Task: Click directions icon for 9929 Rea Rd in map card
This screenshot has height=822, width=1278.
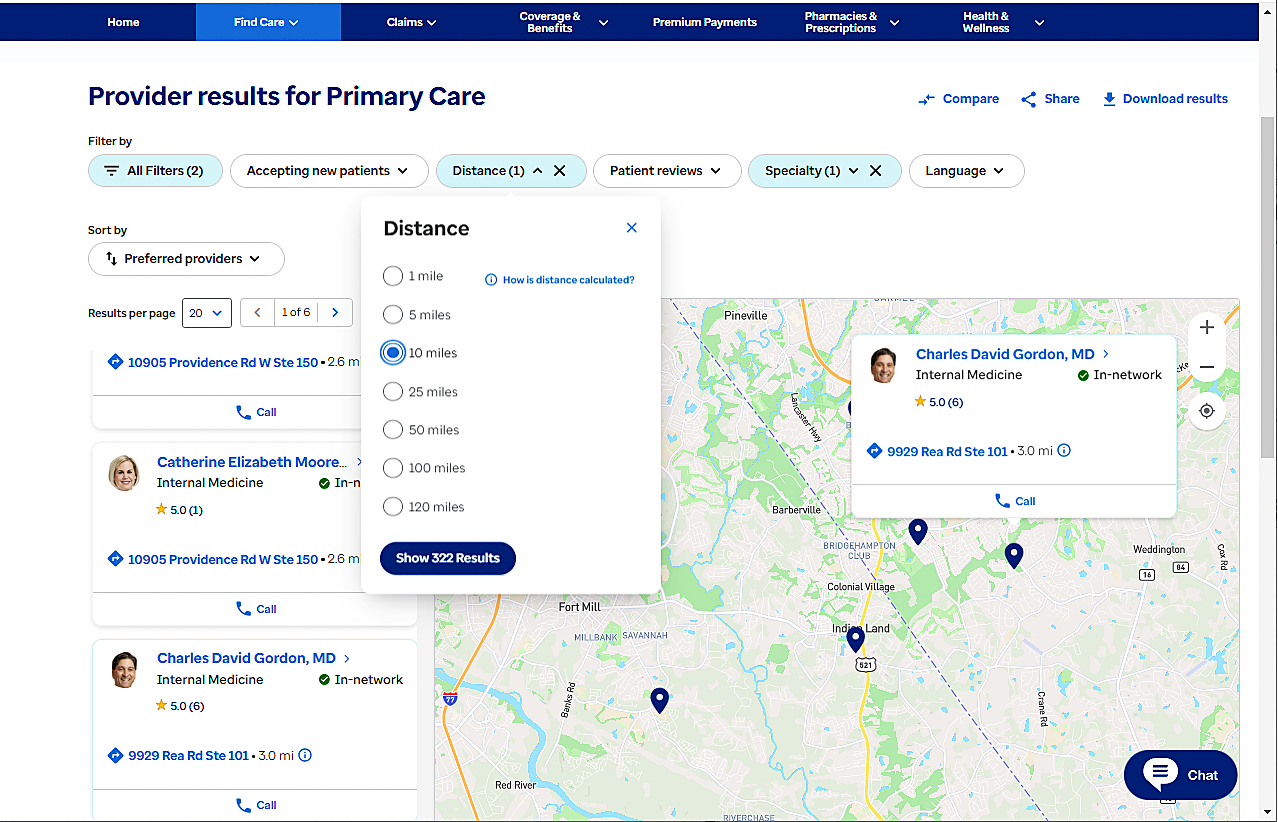Action: coord(874,451)
